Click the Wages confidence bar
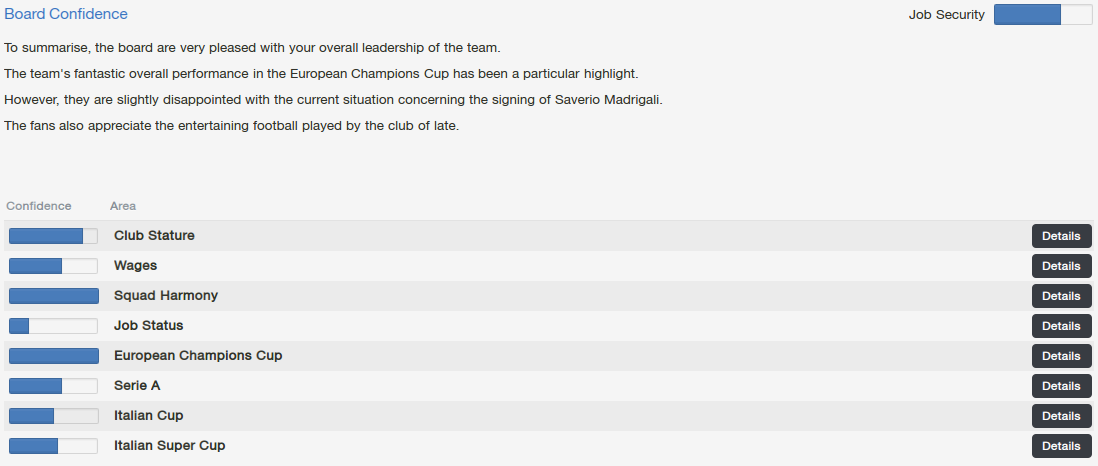 [x=53, y=266]
